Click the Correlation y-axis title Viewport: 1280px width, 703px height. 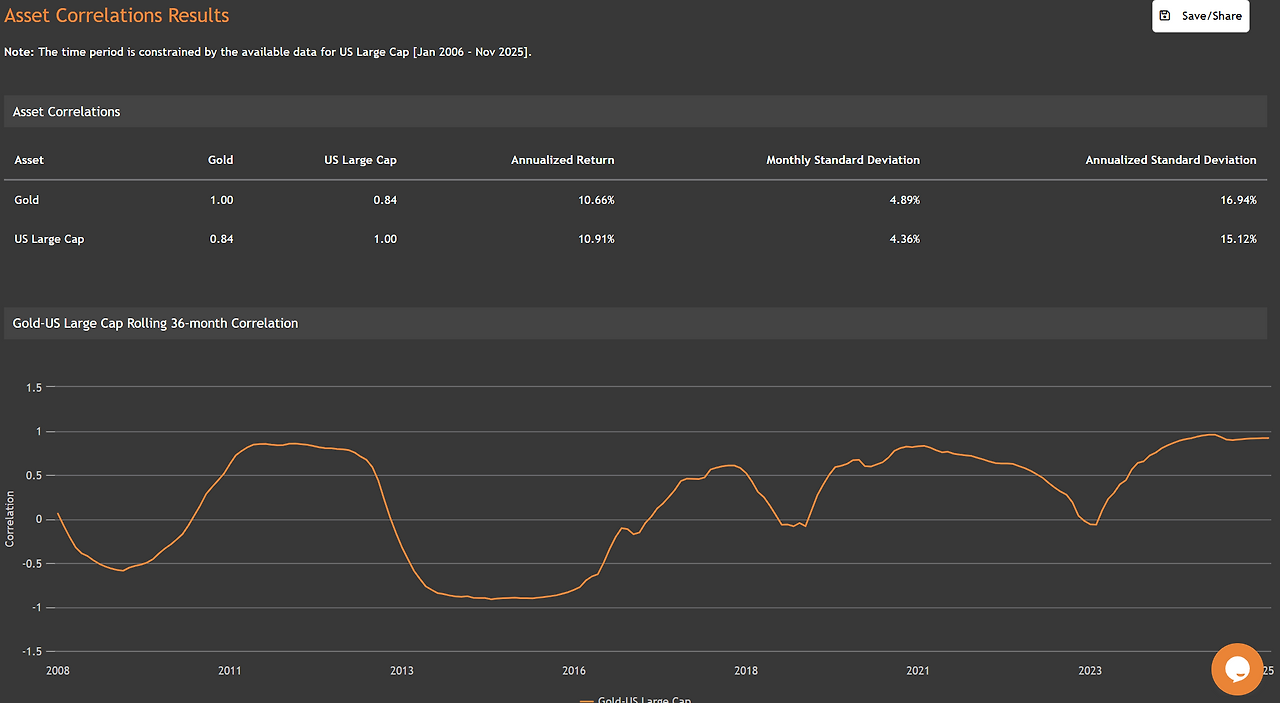10,518
